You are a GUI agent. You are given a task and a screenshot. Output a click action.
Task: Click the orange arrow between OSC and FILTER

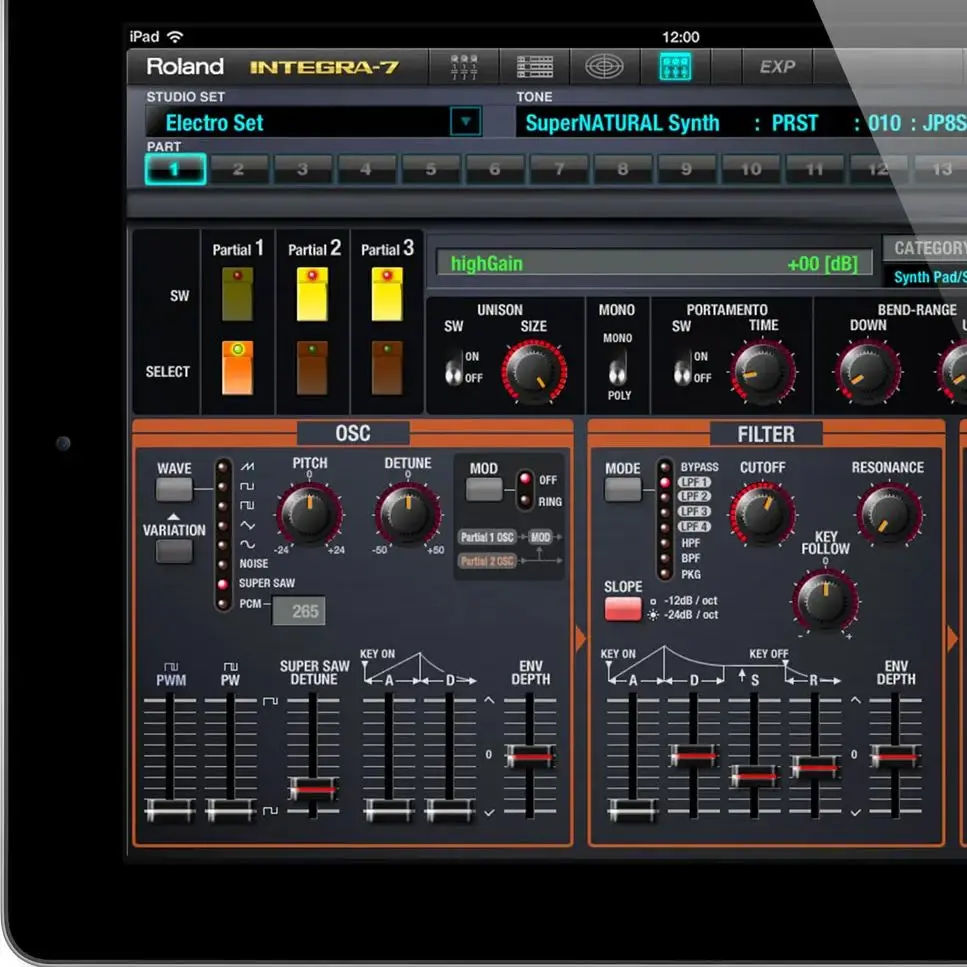(x=580, y=639)
